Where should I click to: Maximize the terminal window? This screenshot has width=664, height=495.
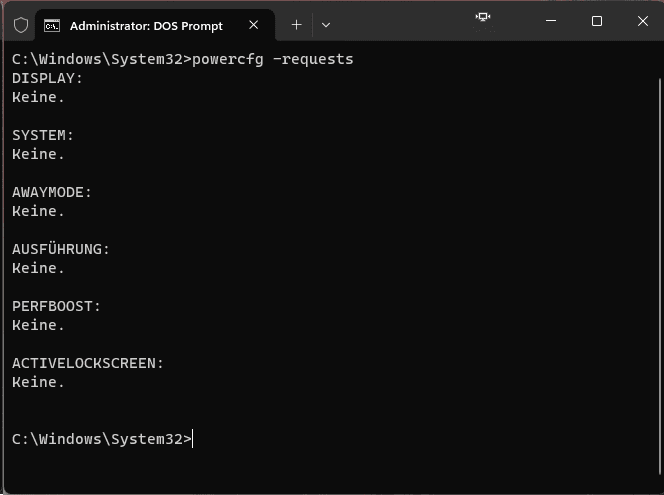pos(597,21)
